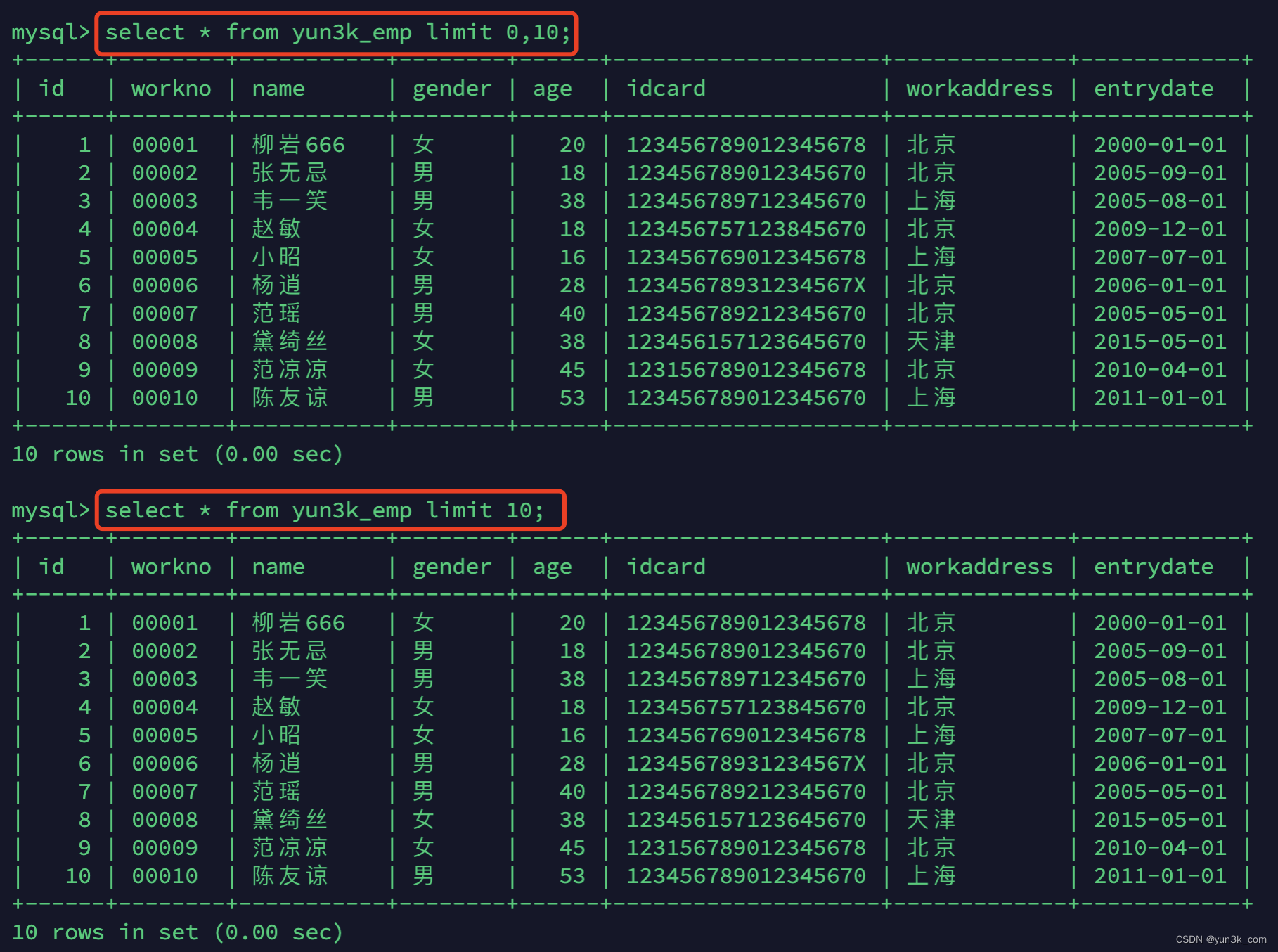The width and height of the screenshot is (1278, 952).
Task: Click the 'entrydate' header in limit 10 results
Action: pyautogui.click(x=1154, y=567)
